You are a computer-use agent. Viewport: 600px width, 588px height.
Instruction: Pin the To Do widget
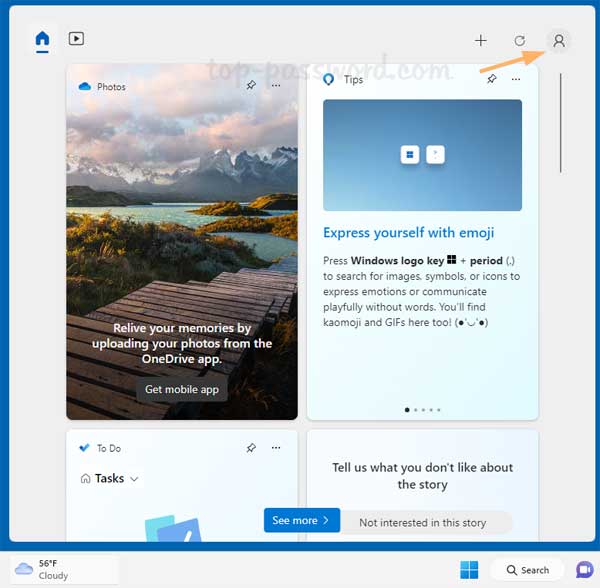pyautogui.click(x=251, y=448)
